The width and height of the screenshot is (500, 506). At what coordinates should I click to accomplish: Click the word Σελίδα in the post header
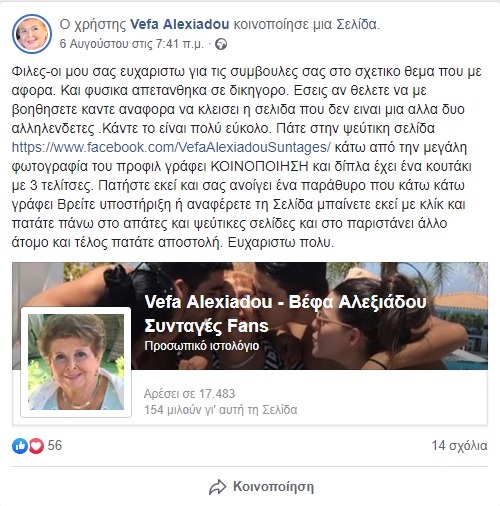[358, 24]
